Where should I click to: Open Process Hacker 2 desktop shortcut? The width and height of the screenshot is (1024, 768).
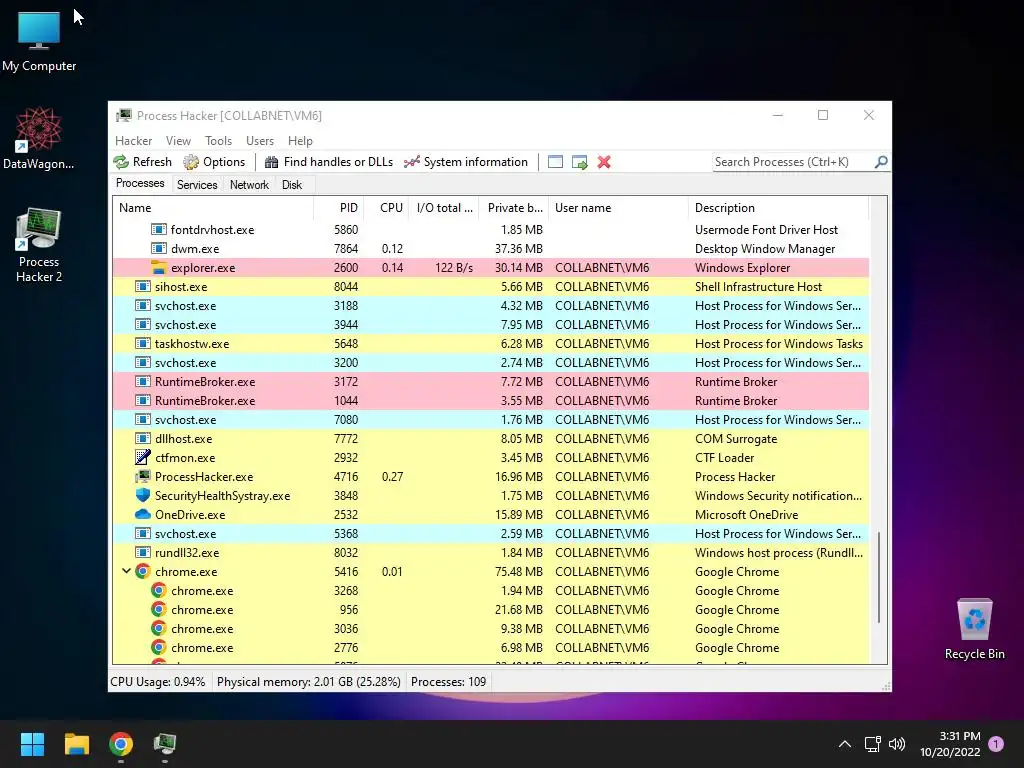click(x=39, y=245)
